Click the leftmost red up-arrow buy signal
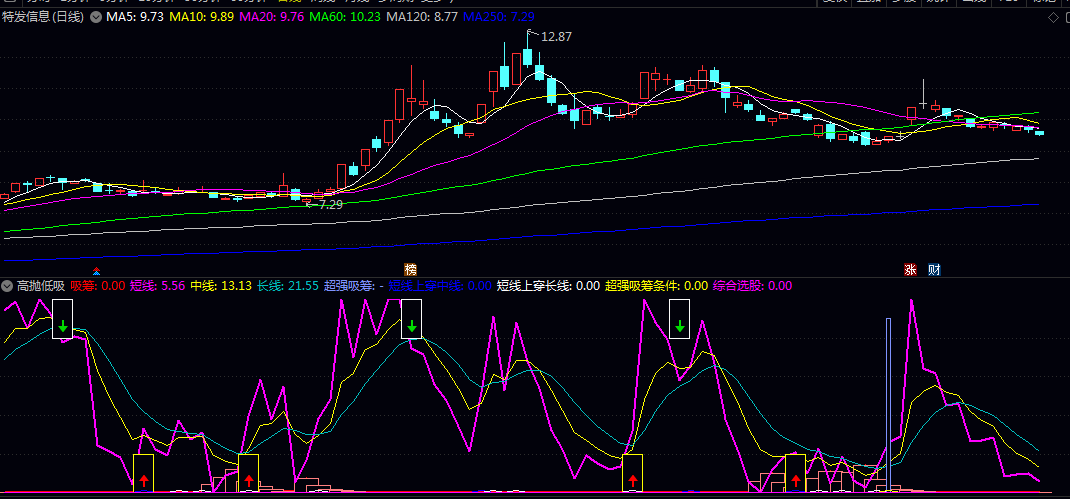1070x499 pixels. 143,481
